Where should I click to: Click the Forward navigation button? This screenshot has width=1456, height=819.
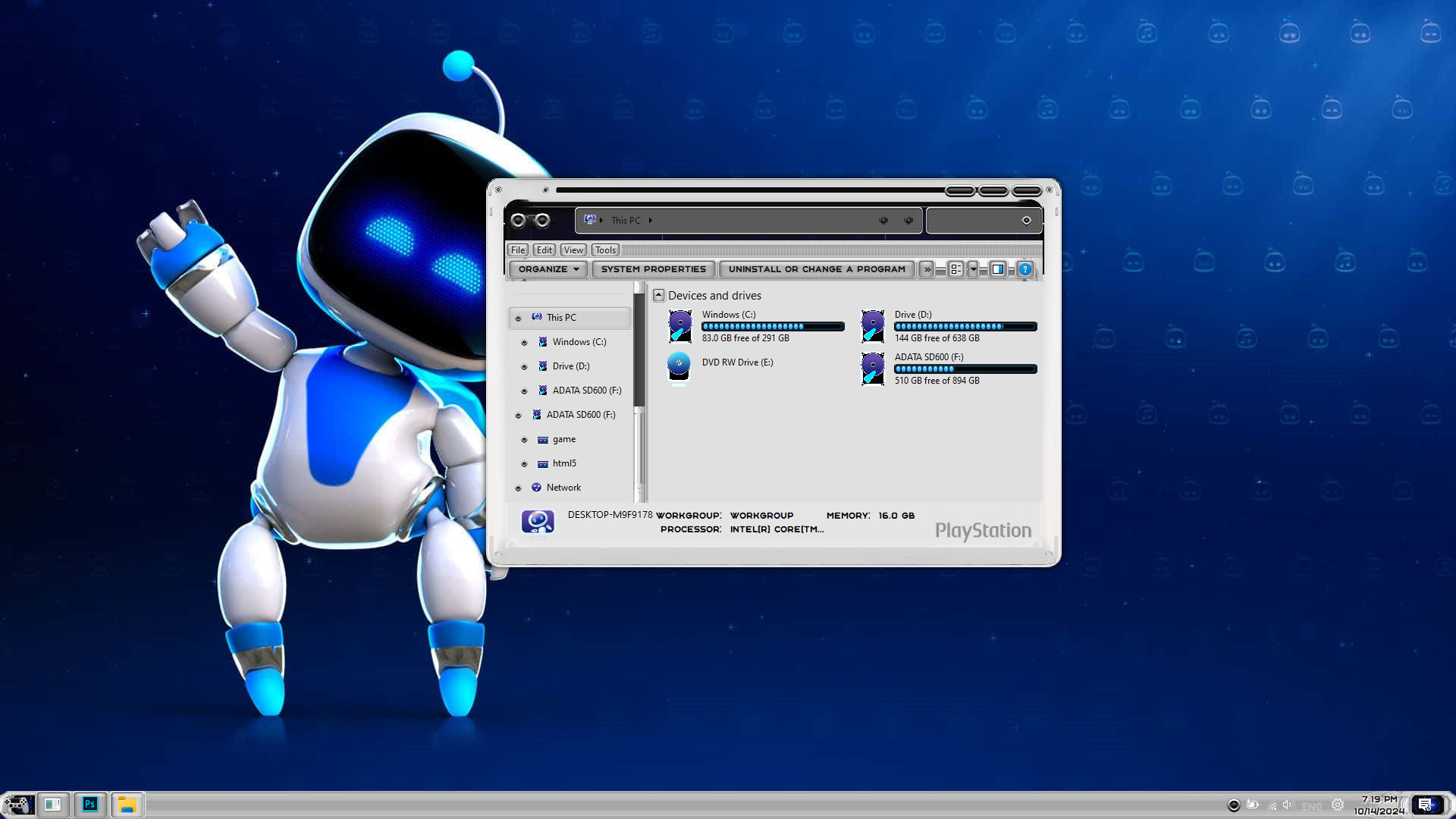pyautogui.click(x=542, y=221)
